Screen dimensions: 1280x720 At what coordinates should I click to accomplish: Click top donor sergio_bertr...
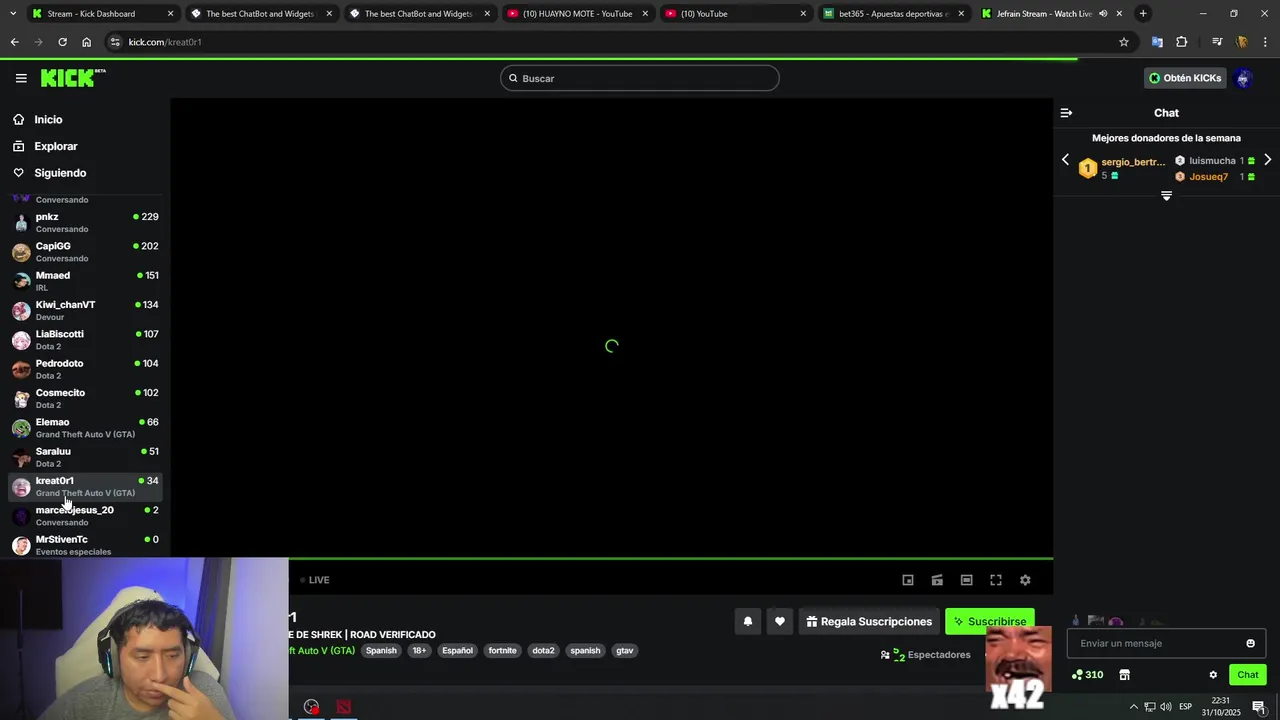[1133, 162]
